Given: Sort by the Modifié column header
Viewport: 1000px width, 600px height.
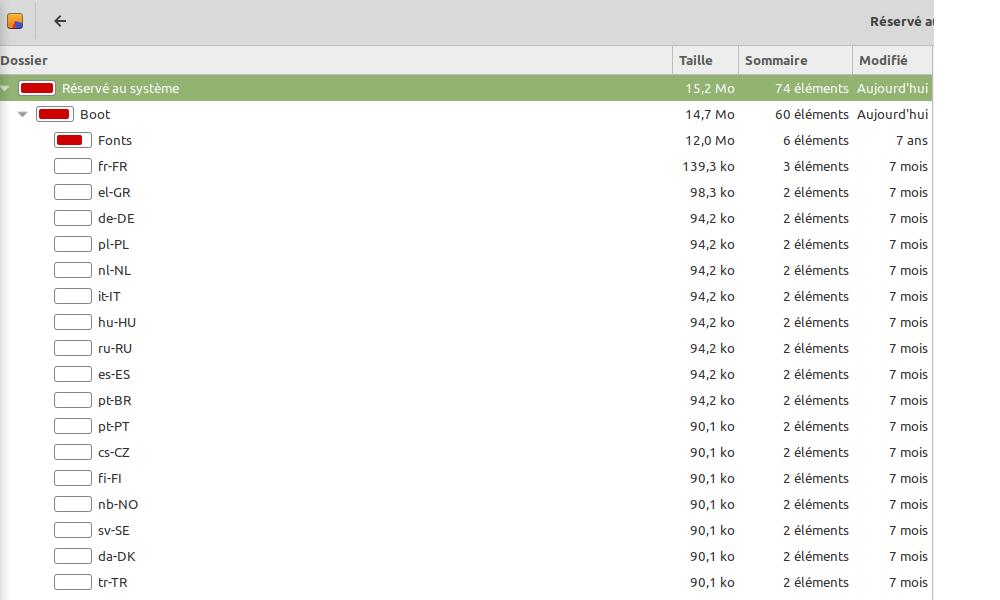Looking at the screenshot, I should [892, 61].
